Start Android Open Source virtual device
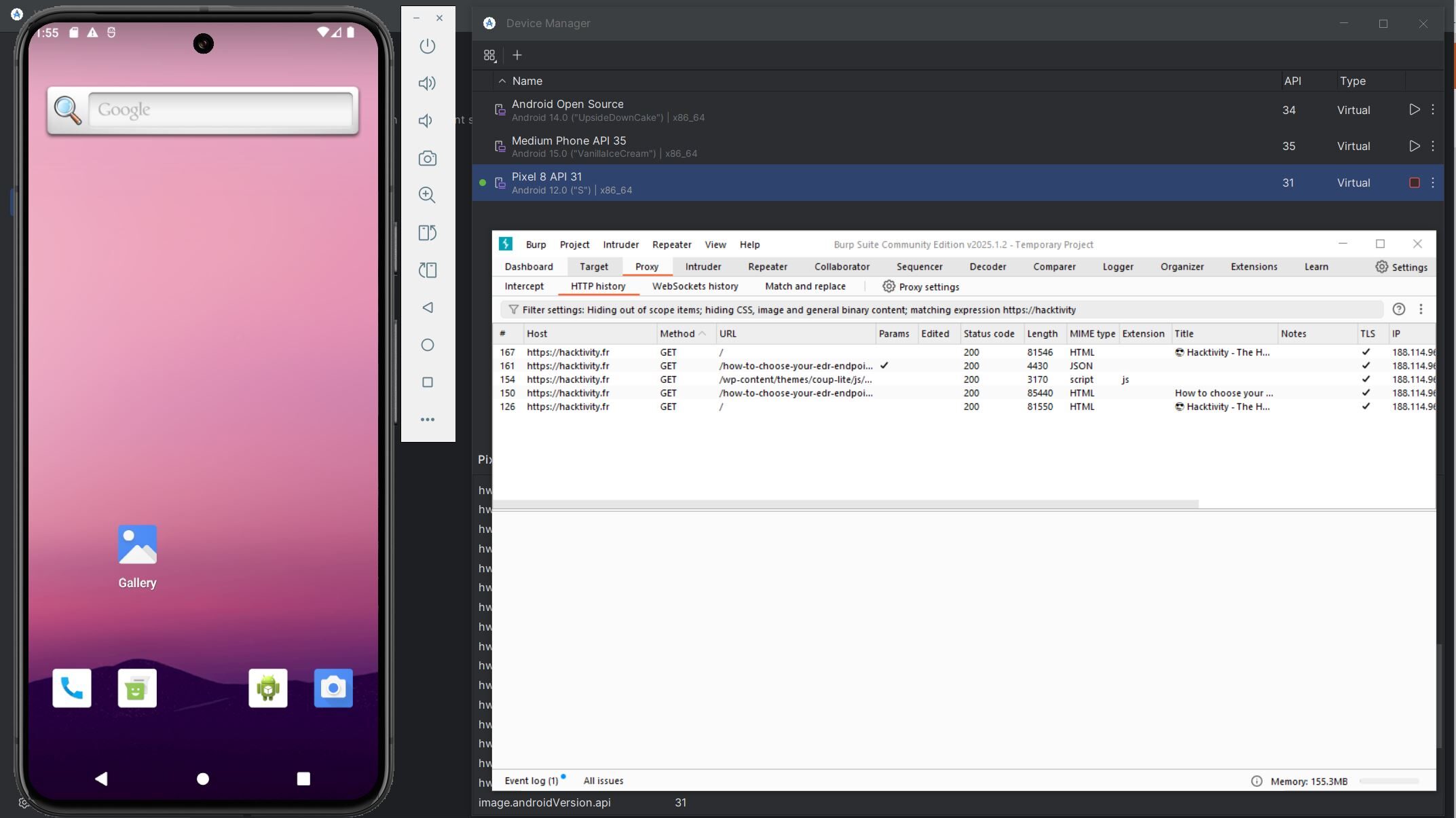The width and height of the screenshot is (1456, 818). [1414, 109]
